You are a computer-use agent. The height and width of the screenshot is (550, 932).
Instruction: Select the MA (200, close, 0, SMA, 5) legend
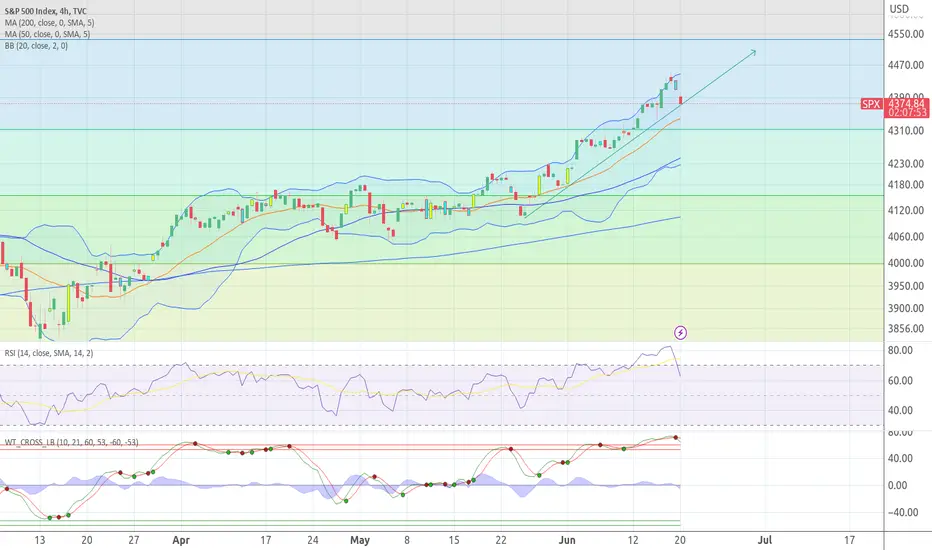49,23
